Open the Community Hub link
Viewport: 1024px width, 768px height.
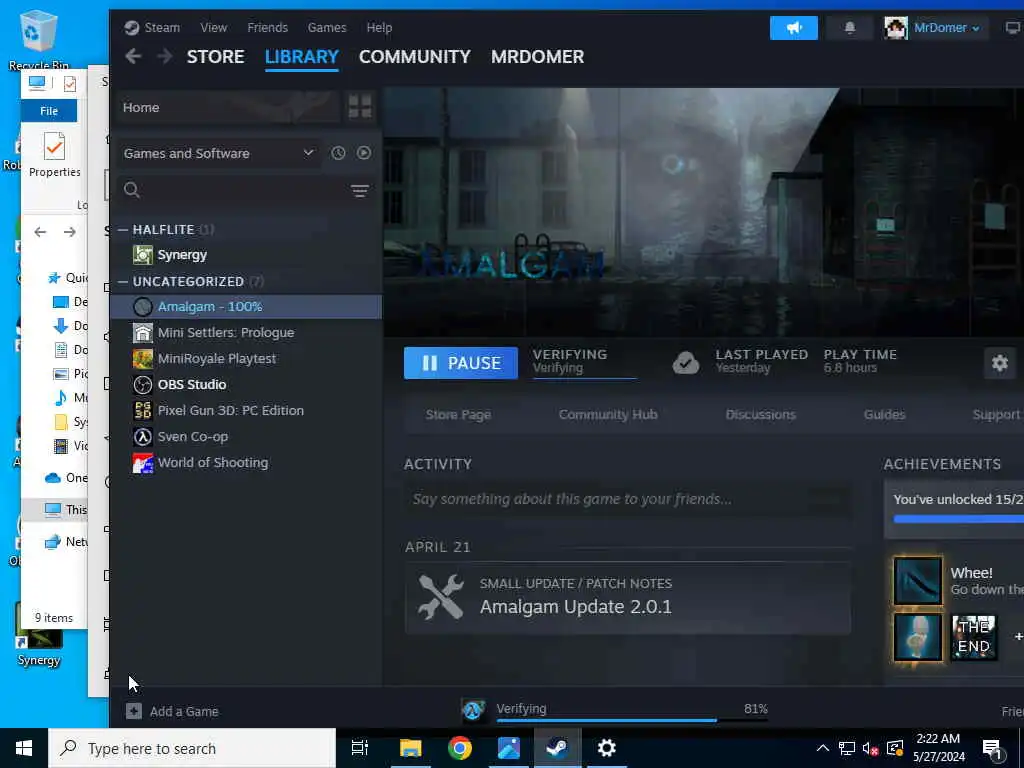coord(607,415)
